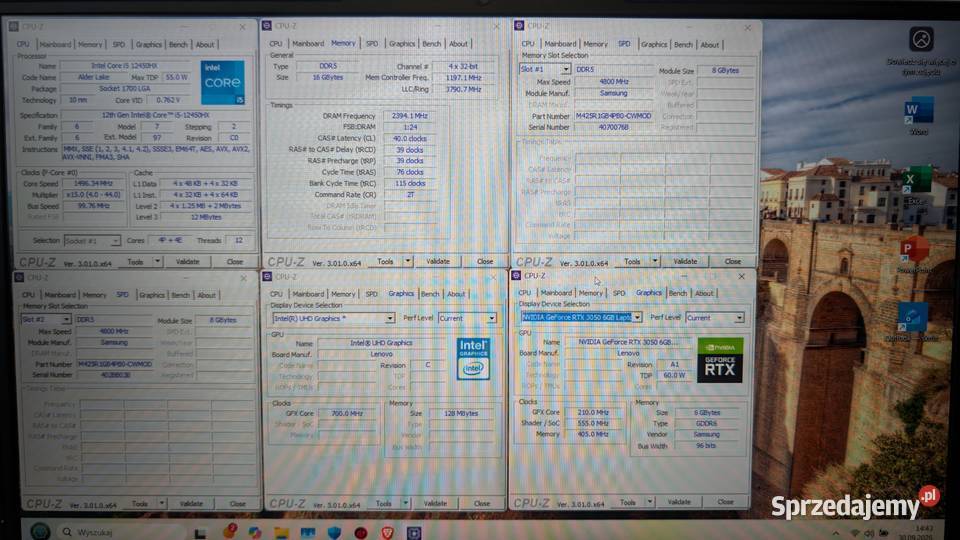
Task: Click the Intel Graphics logo in the UHD Graphics window
Action: (x=473, y=358)
